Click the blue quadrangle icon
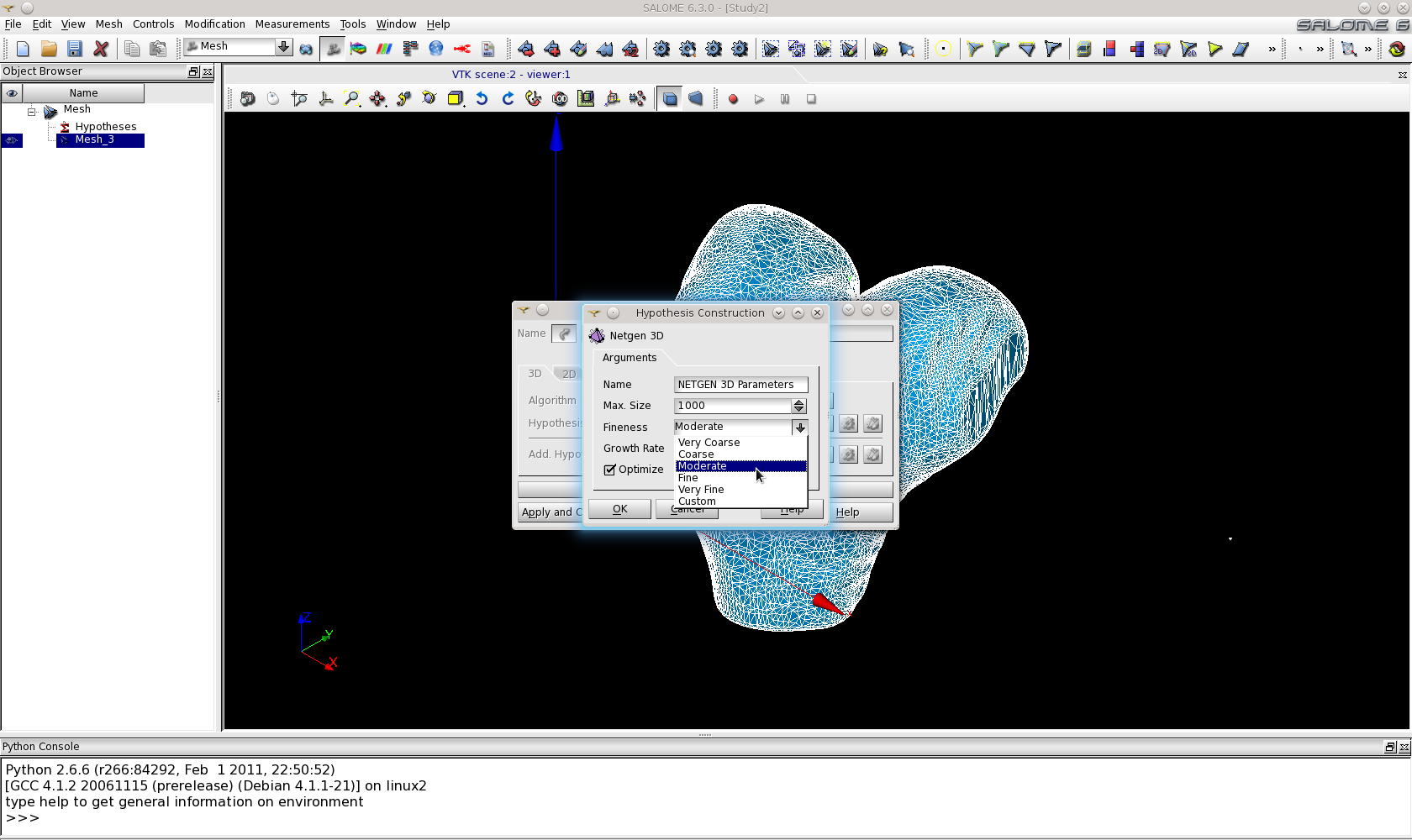Viewport: 1412px width, 840px height. point(1241,49)
